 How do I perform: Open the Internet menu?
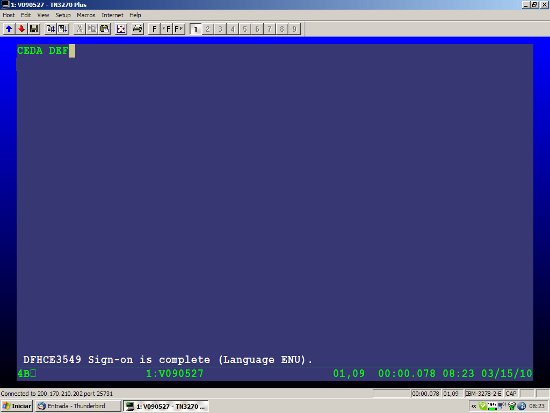pyautogui.click(x=112, y=15)
